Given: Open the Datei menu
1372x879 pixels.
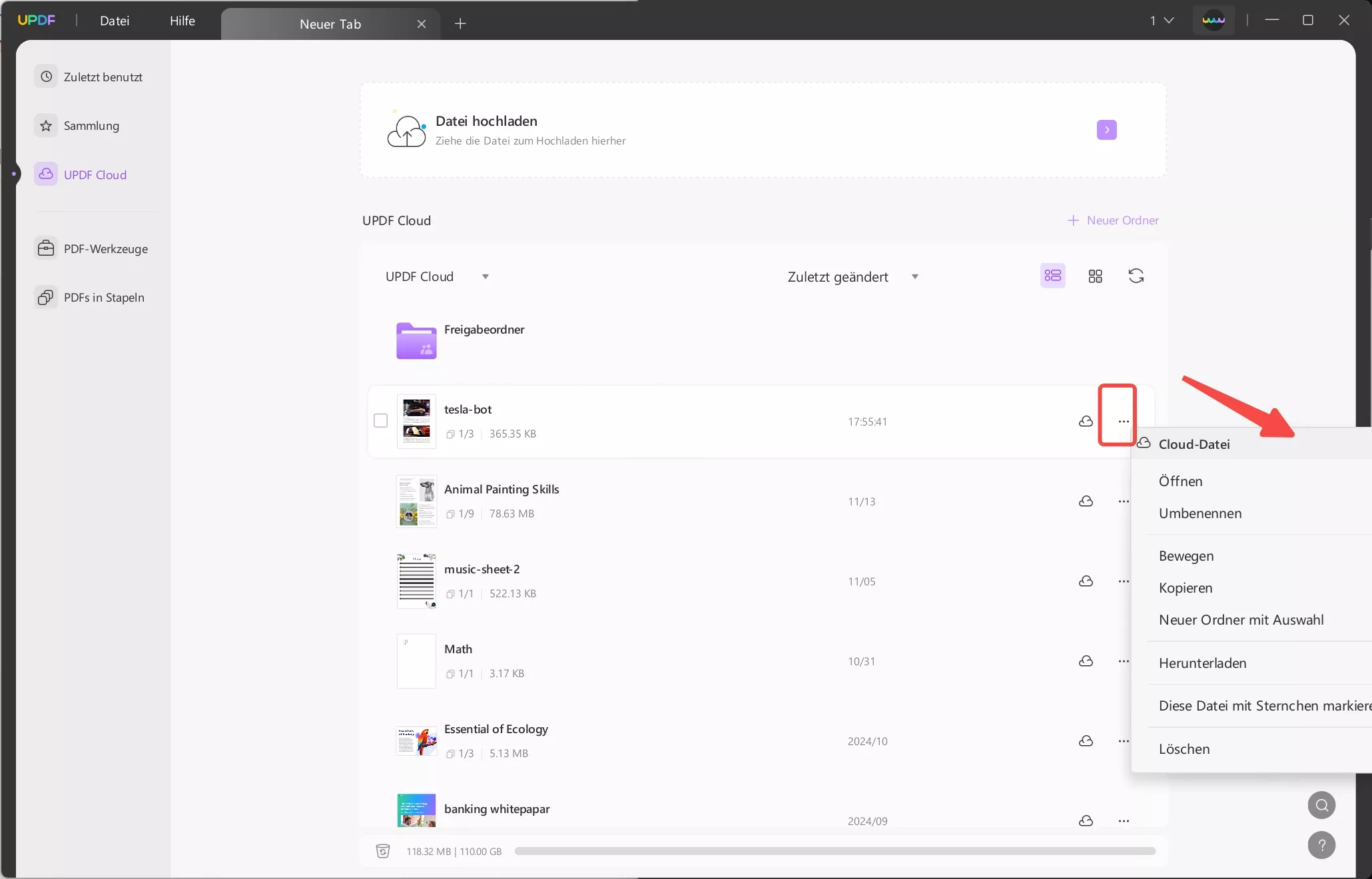Looking at the screenshot, I should pos(115,21).
